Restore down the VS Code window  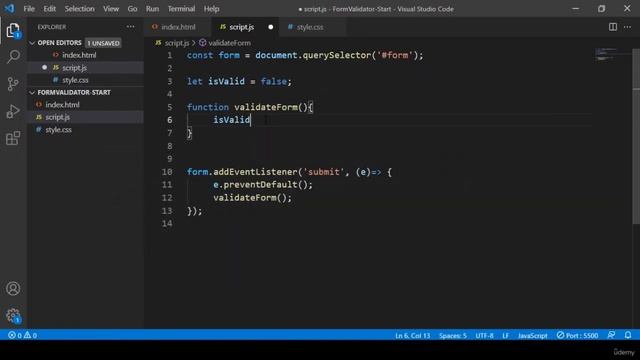tap(601, 9)
